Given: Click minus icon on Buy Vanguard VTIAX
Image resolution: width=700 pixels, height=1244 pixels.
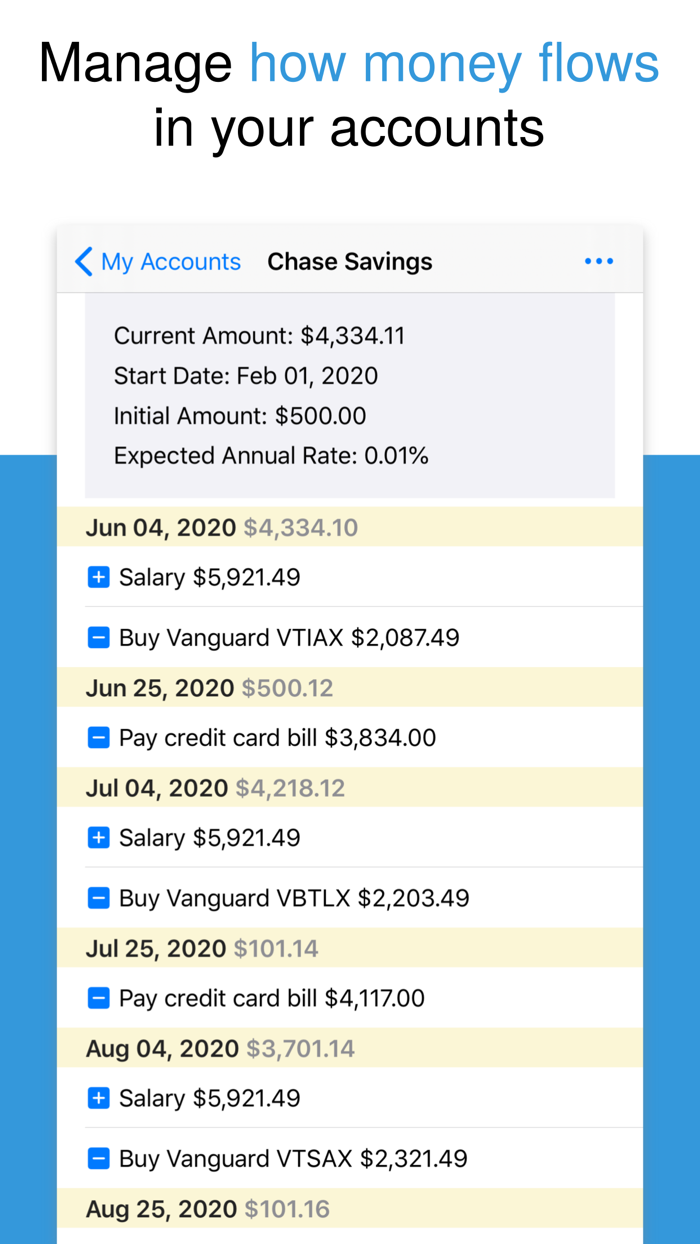Looking at the screenshot, I should pos(98,637).
